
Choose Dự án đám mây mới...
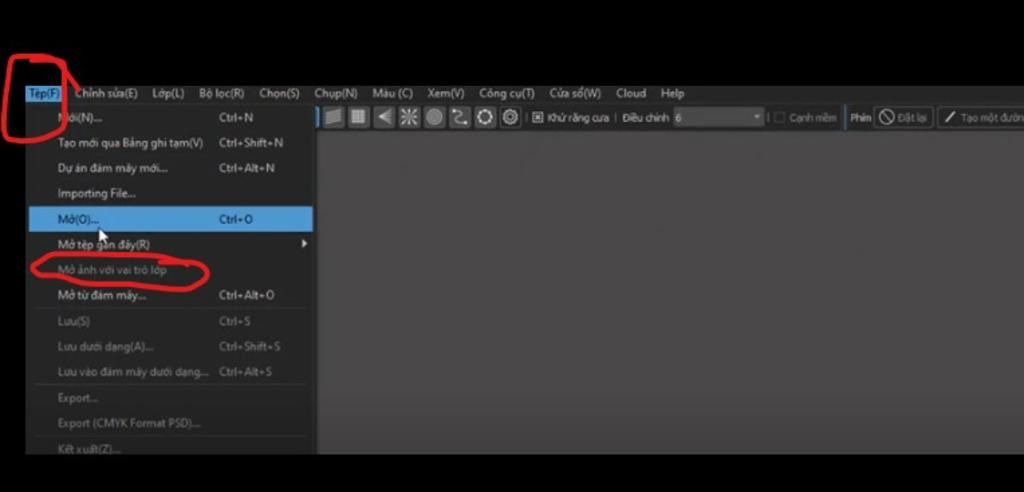[x=170, y=168]
